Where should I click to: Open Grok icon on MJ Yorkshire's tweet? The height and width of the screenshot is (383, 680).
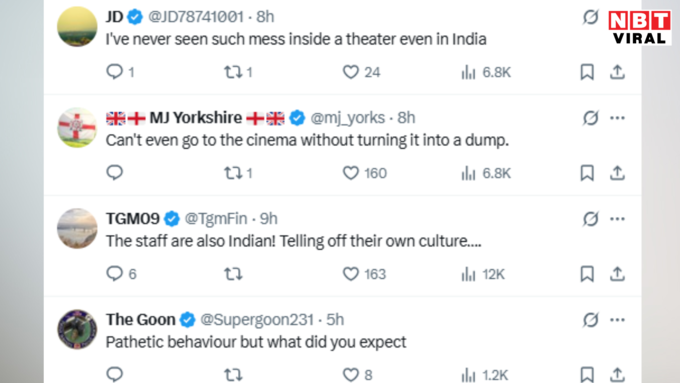tap(590, 118)
